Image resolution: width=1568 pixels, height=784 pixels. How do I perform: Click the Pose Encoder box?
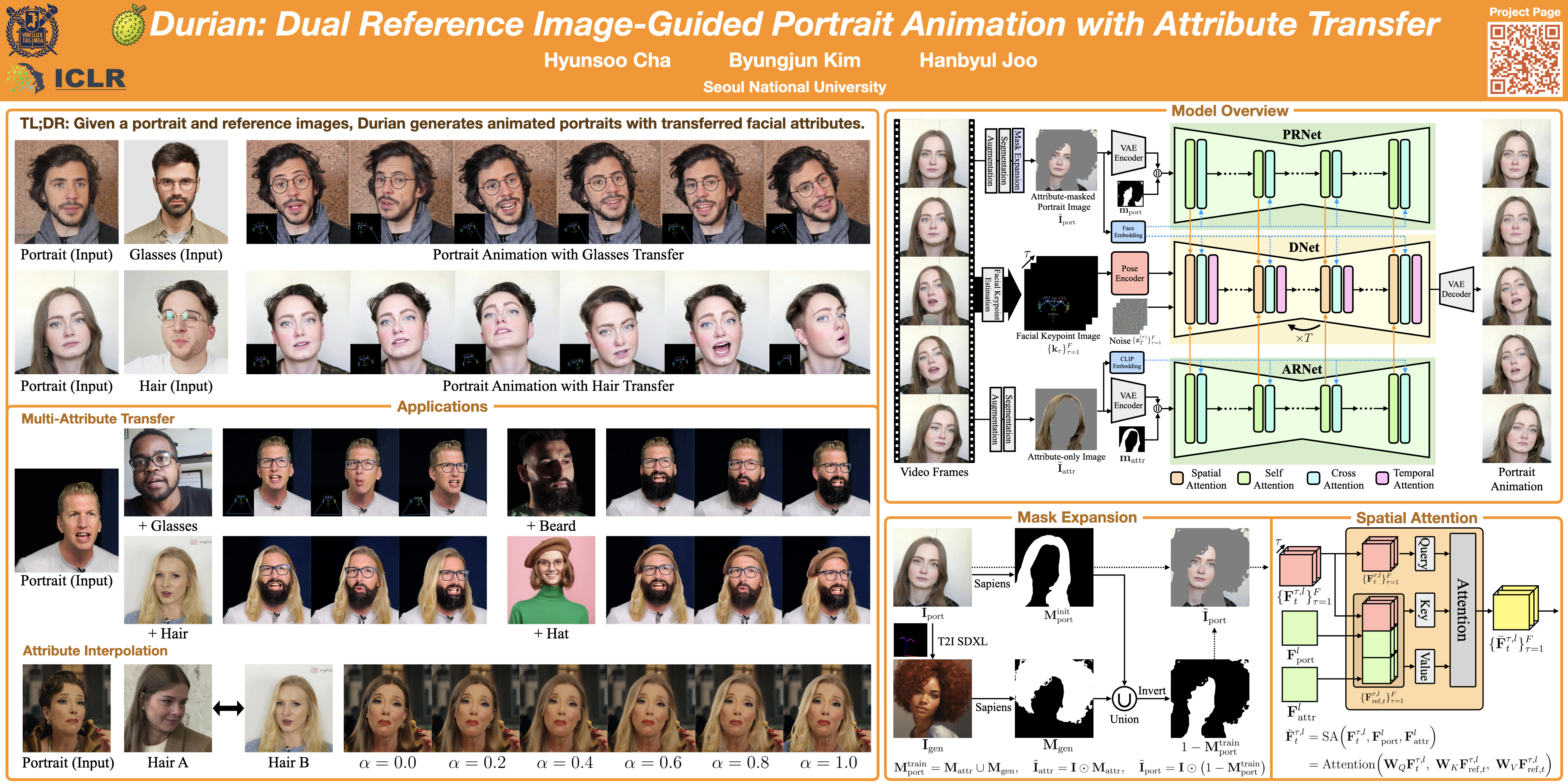pos(1129,273)
